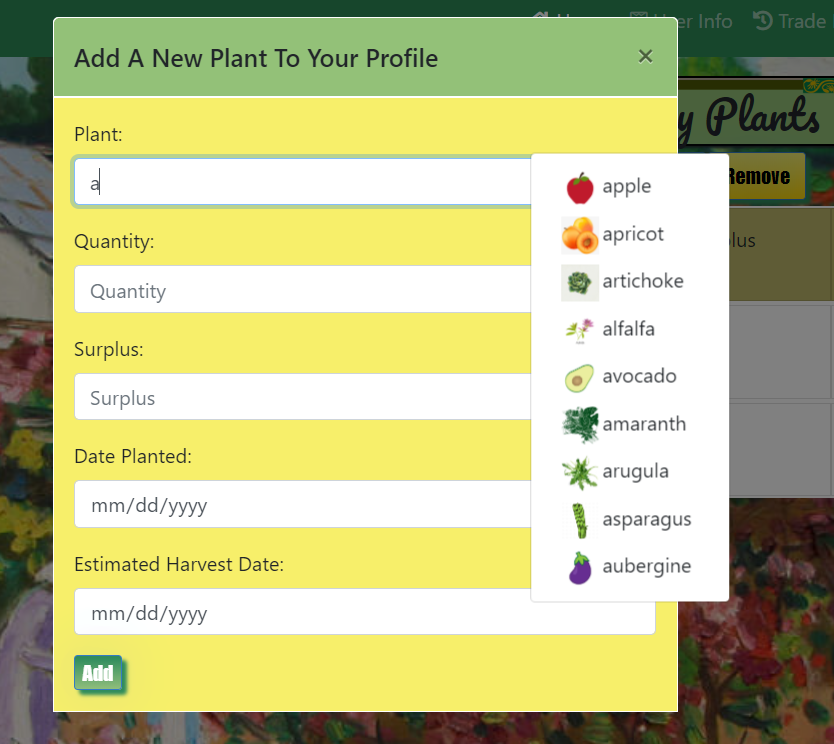Screen dimensions: 834x744
Task: Click the alfalfa flower icon
Action: point(580,329)
